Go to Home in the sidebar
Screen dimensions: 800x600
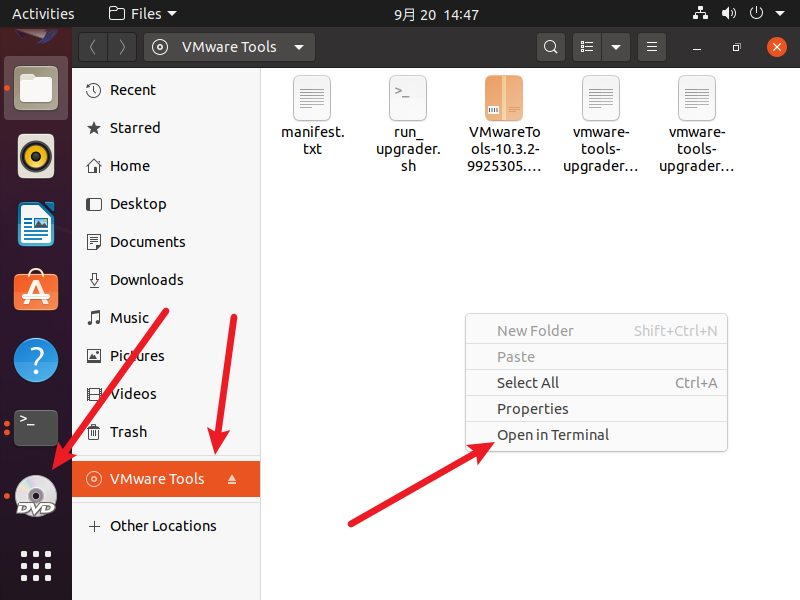[x=166, y=166]
